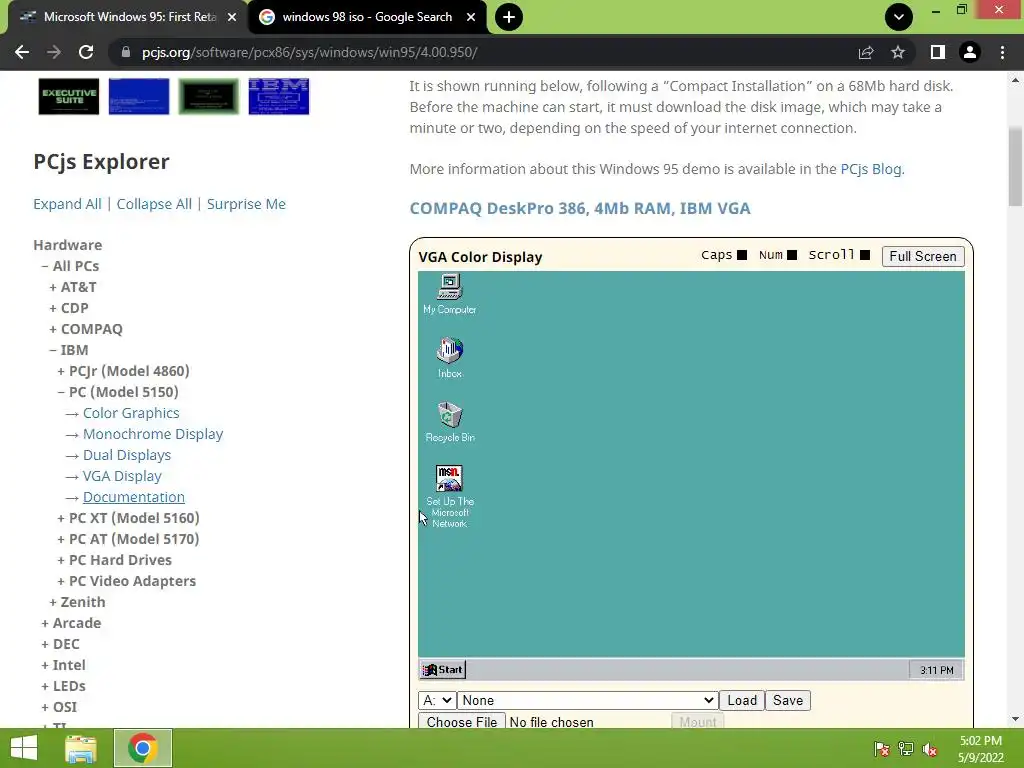1024x768 pixels.
Task: Open the green-bordered dark thumbnail
Action: click(208, 97)
